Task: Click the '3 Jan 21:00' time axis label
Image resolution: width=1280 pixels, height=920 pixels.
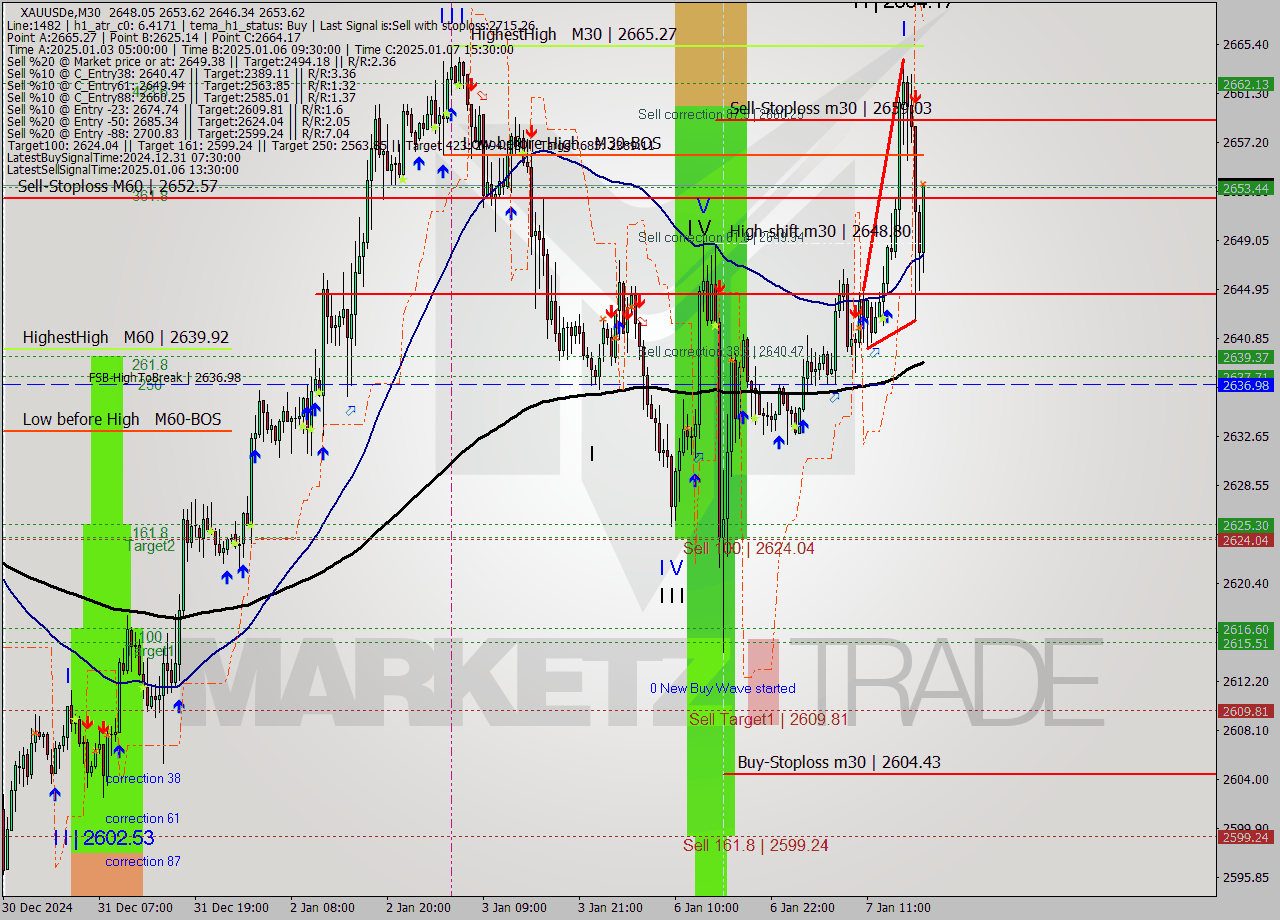Action: [x=610, y=907]
